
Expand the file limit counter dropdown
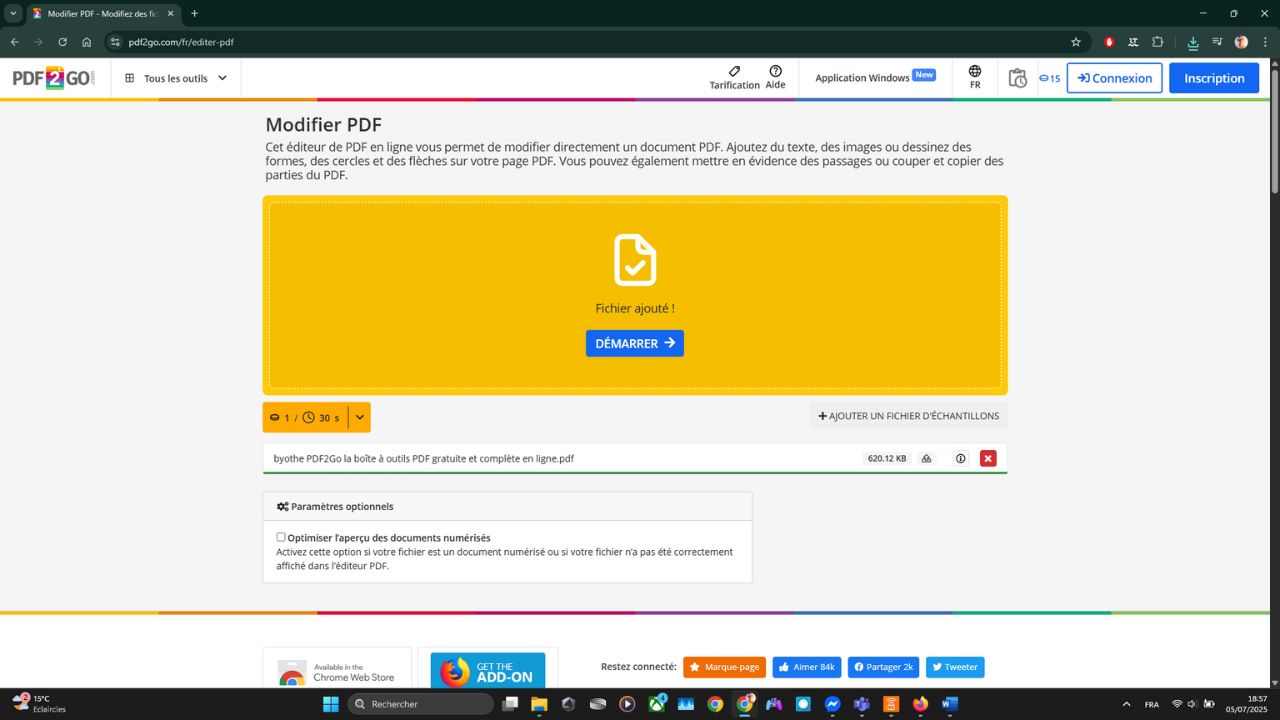359,417
